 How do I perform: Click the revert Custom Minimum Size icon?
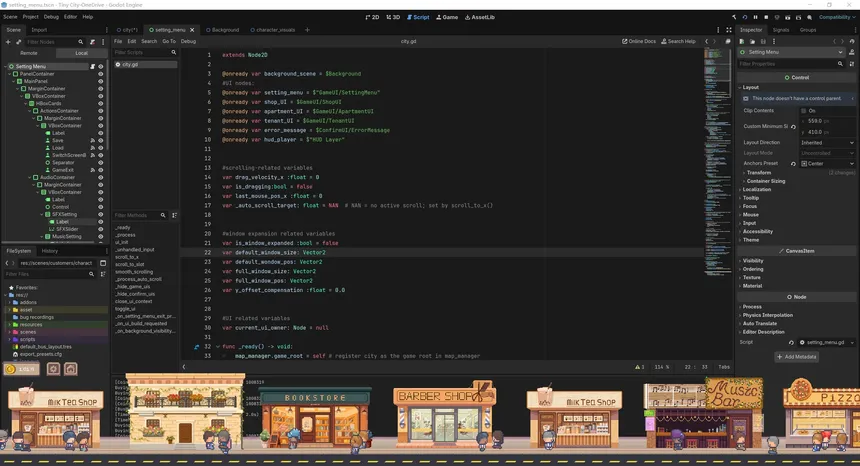[793, 127]
